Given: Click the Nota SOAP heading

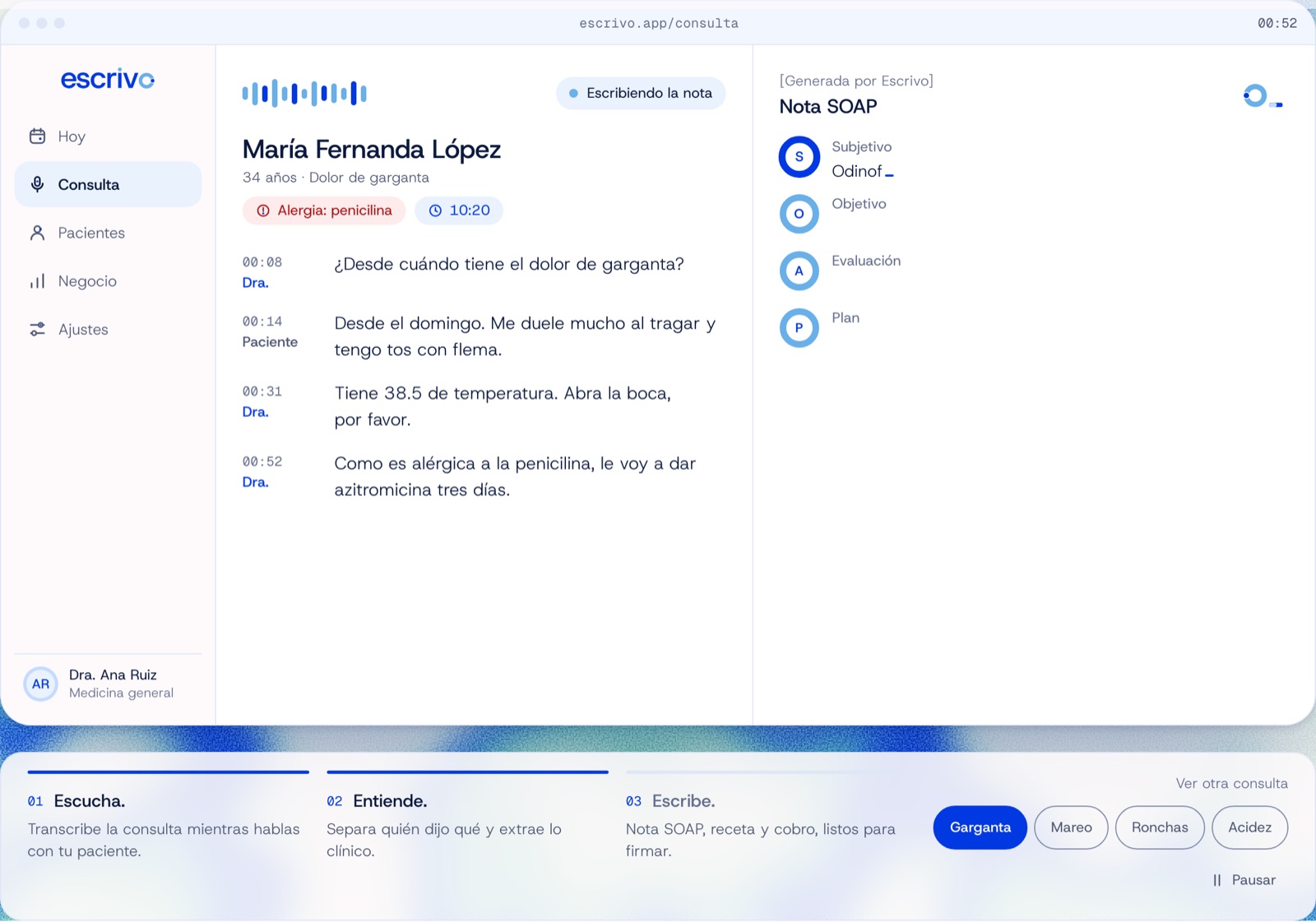Looking at the screenshot, I should (828, 107).
